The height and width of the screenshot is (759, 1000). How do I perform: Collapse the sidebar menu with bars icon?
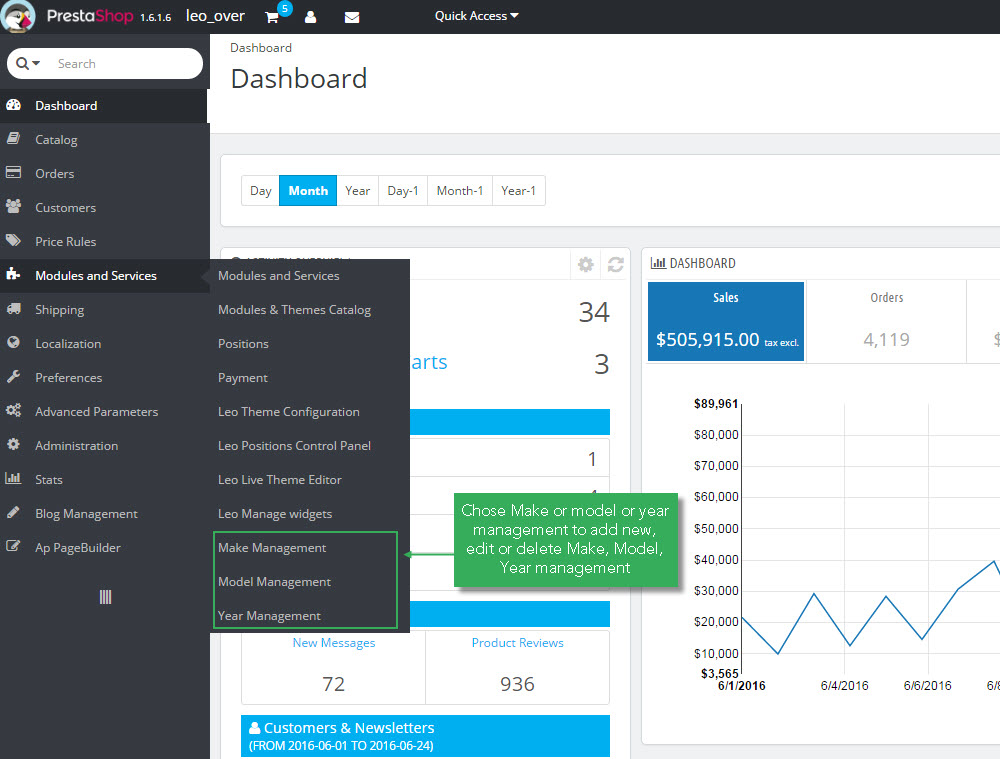pyautogui.click(x=105, y=597)
